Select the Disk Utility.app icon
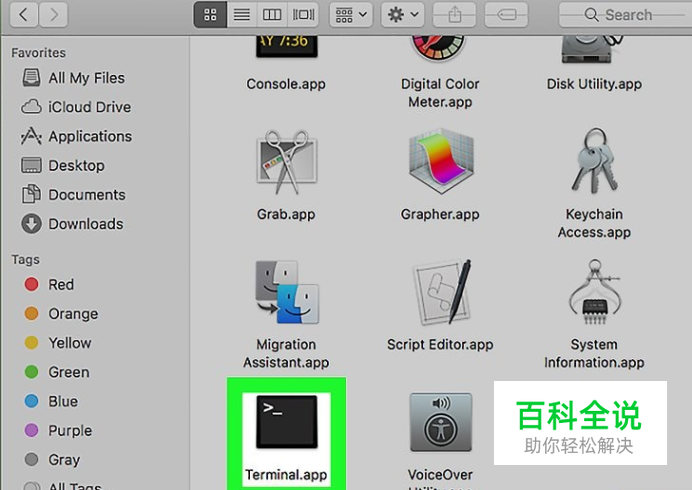Image resolution: width=692 pixels, height=490 pixels. (592, 49)
